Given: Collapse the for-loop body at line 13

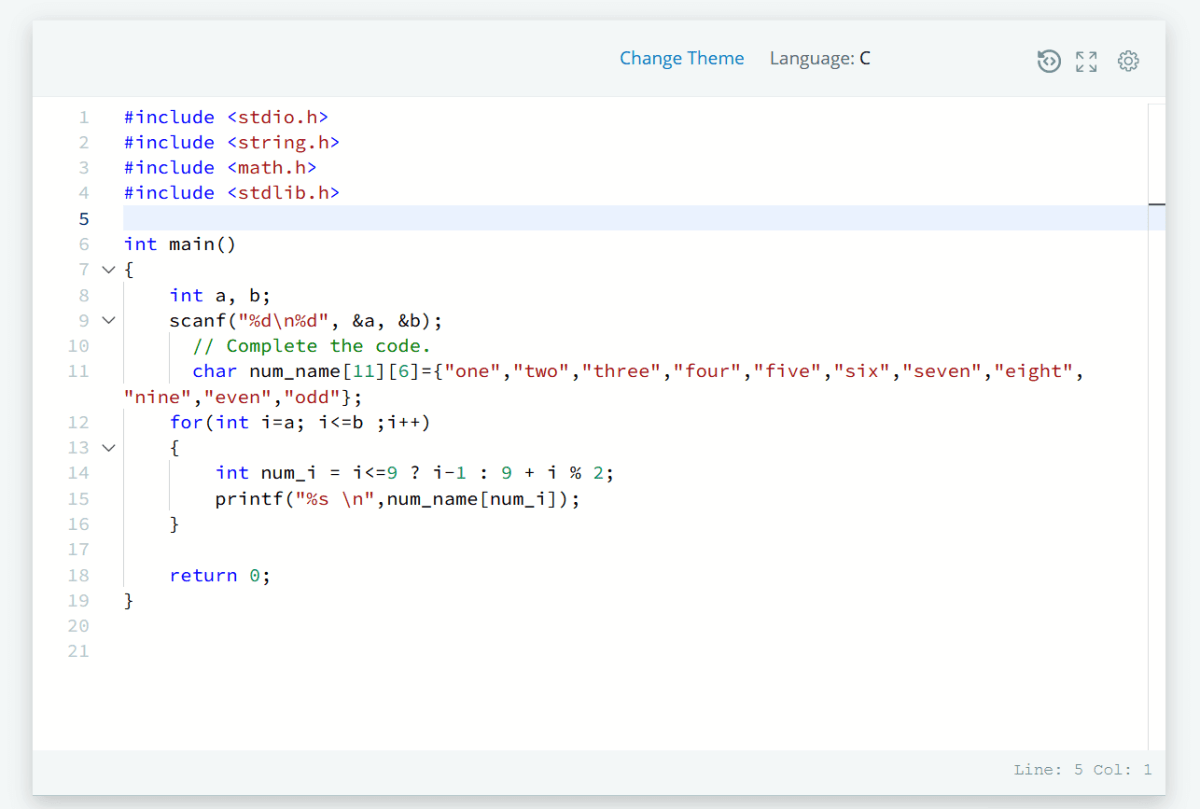Looking at the screenshot, I should 108,447.
